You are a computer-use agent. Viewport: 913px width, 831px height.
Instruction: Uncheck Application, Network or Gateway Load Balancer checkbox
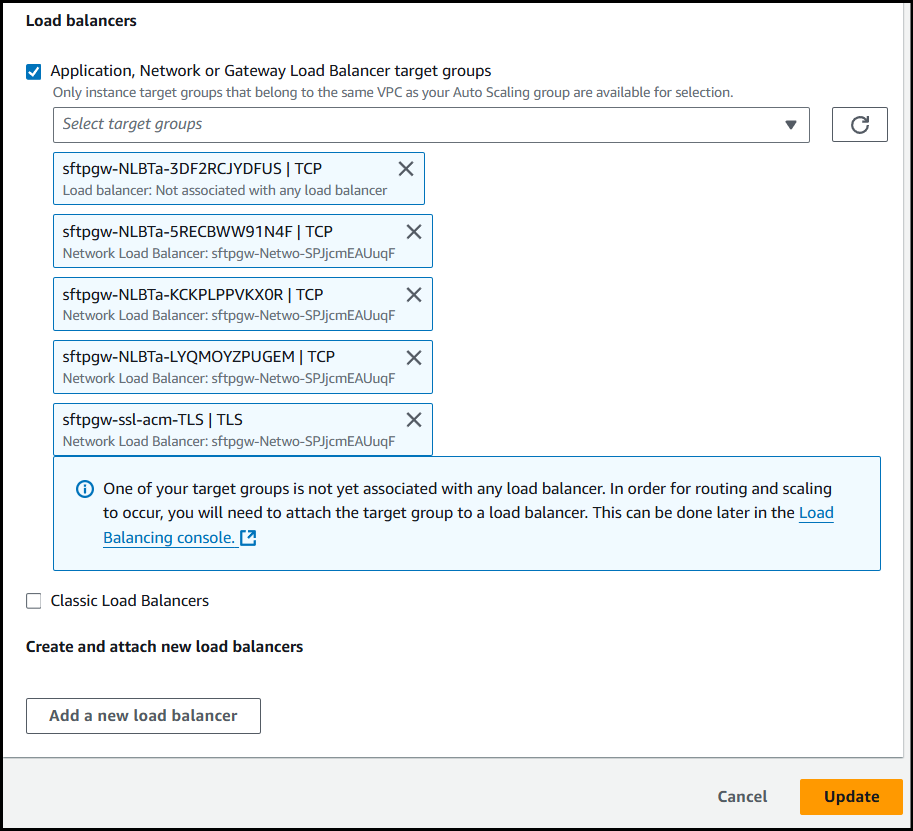click(x=34, y=71)
